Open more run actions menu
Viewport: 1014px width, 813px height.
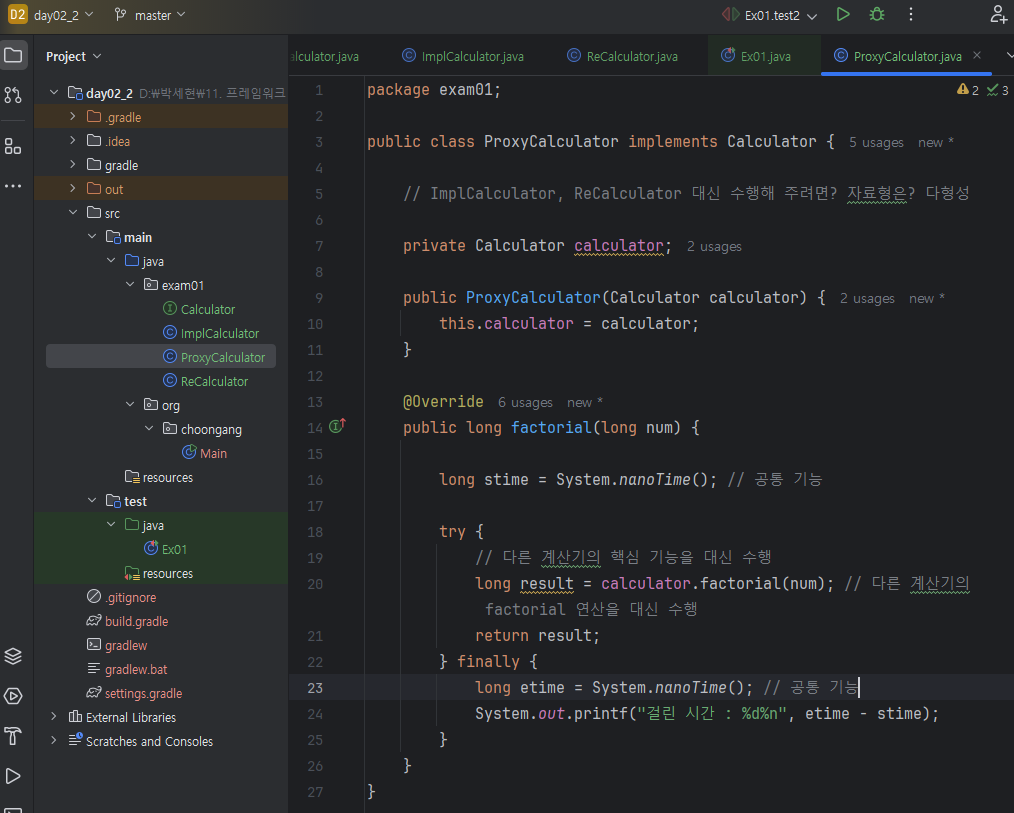point(911,14)
